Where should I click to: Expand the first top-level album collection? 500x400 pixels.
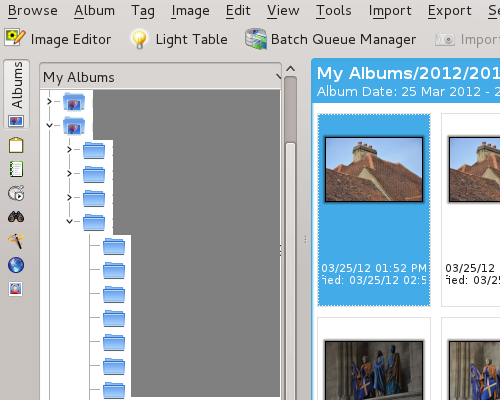coord(49,101)
